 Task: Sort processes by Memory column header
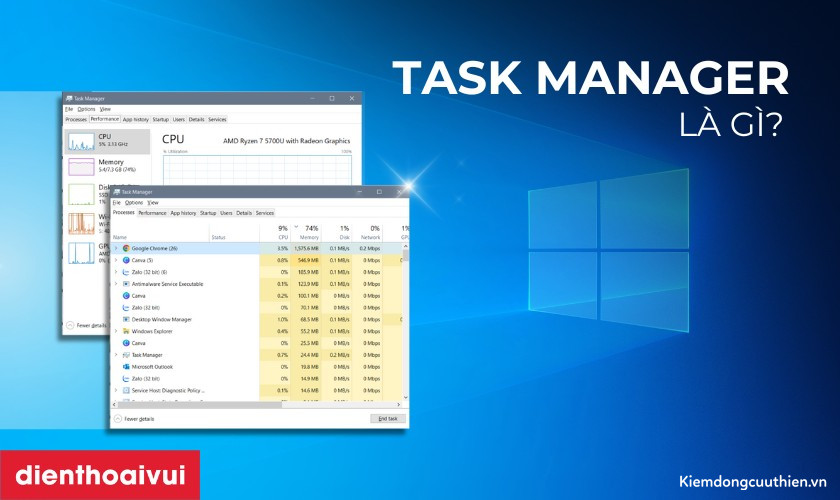(x=306, y=232)
